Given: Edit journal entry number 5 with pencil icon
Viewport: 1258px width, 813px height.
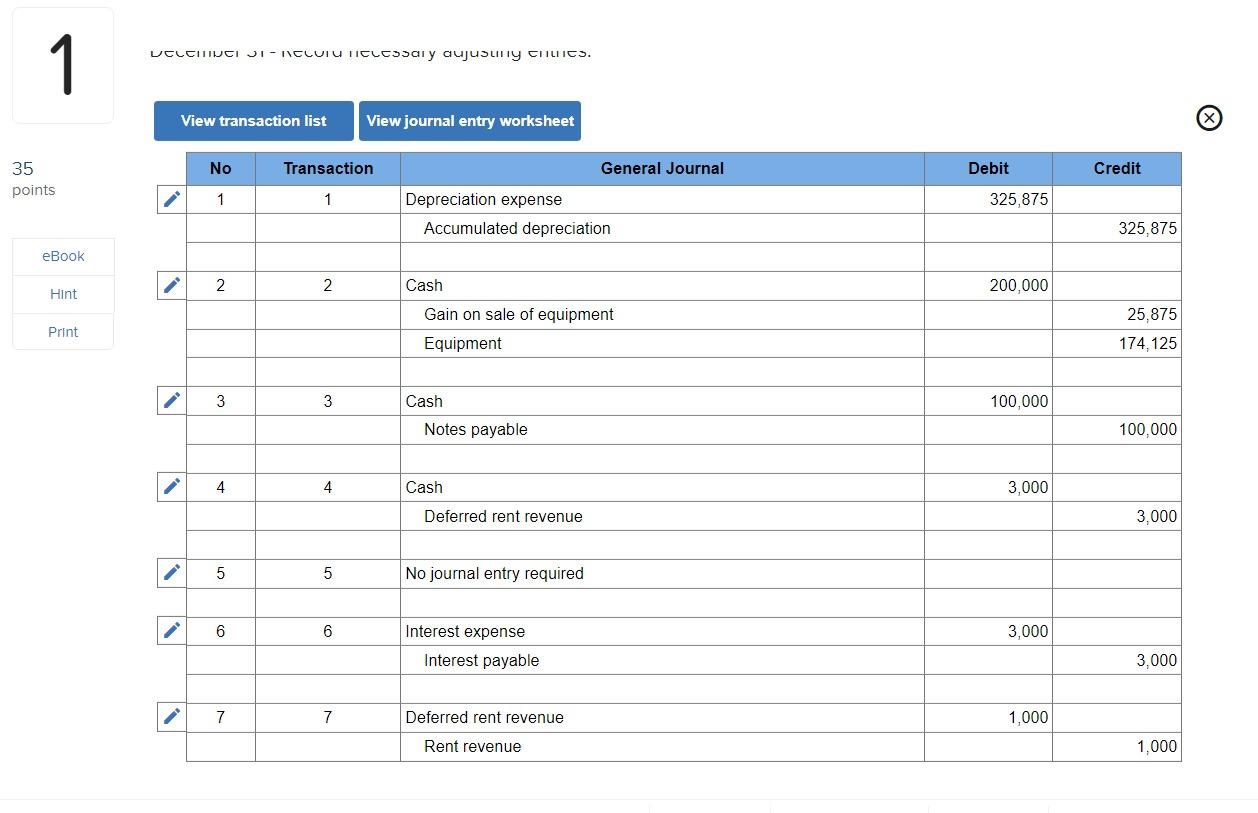Looking at the screenshot, I should 172,572.
